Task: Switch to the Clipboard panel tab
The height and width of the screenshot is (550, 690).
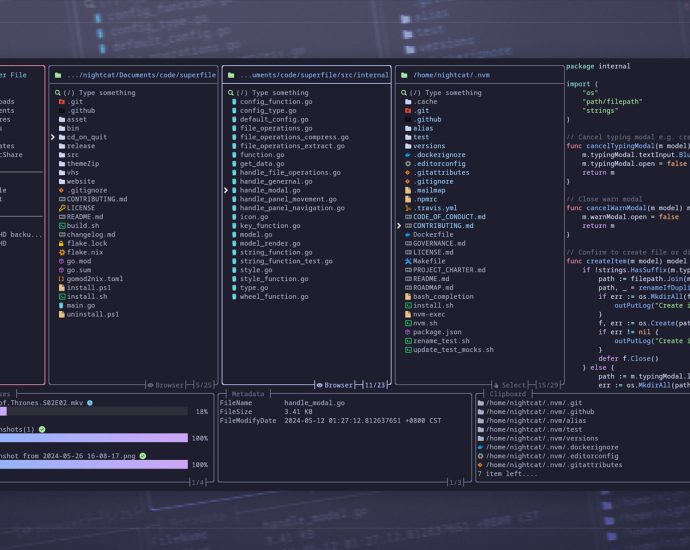Action: click(507, 394)
